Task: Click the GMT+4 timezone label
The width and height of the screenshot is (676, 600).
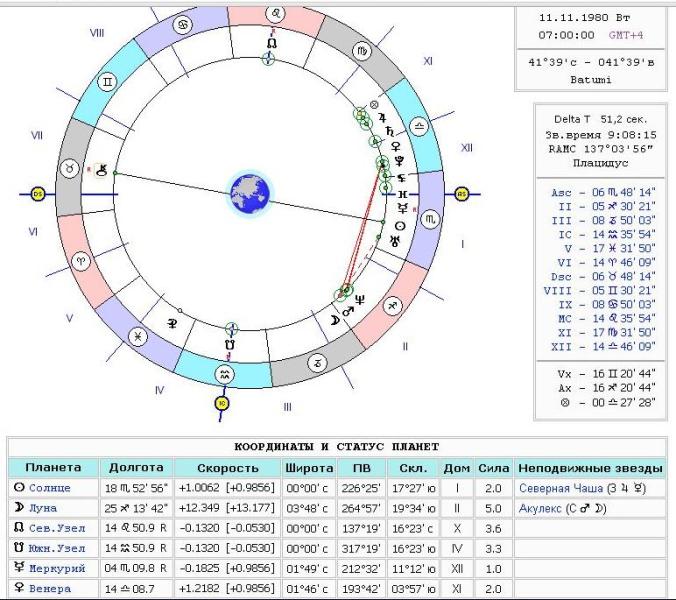Action: click(626, 35)
